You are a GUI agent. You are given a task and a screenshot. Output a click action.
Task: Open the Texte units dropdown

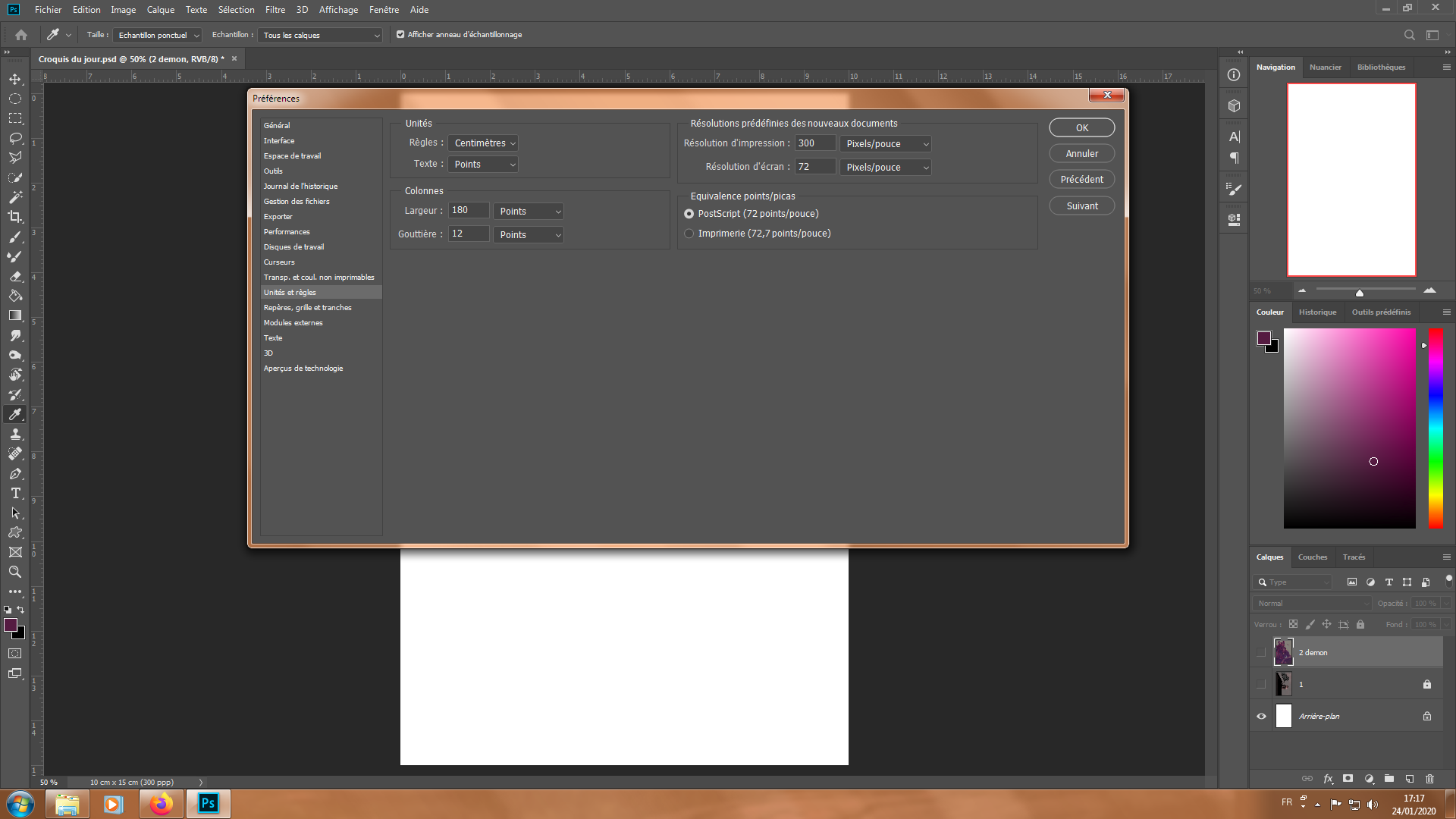483,165
